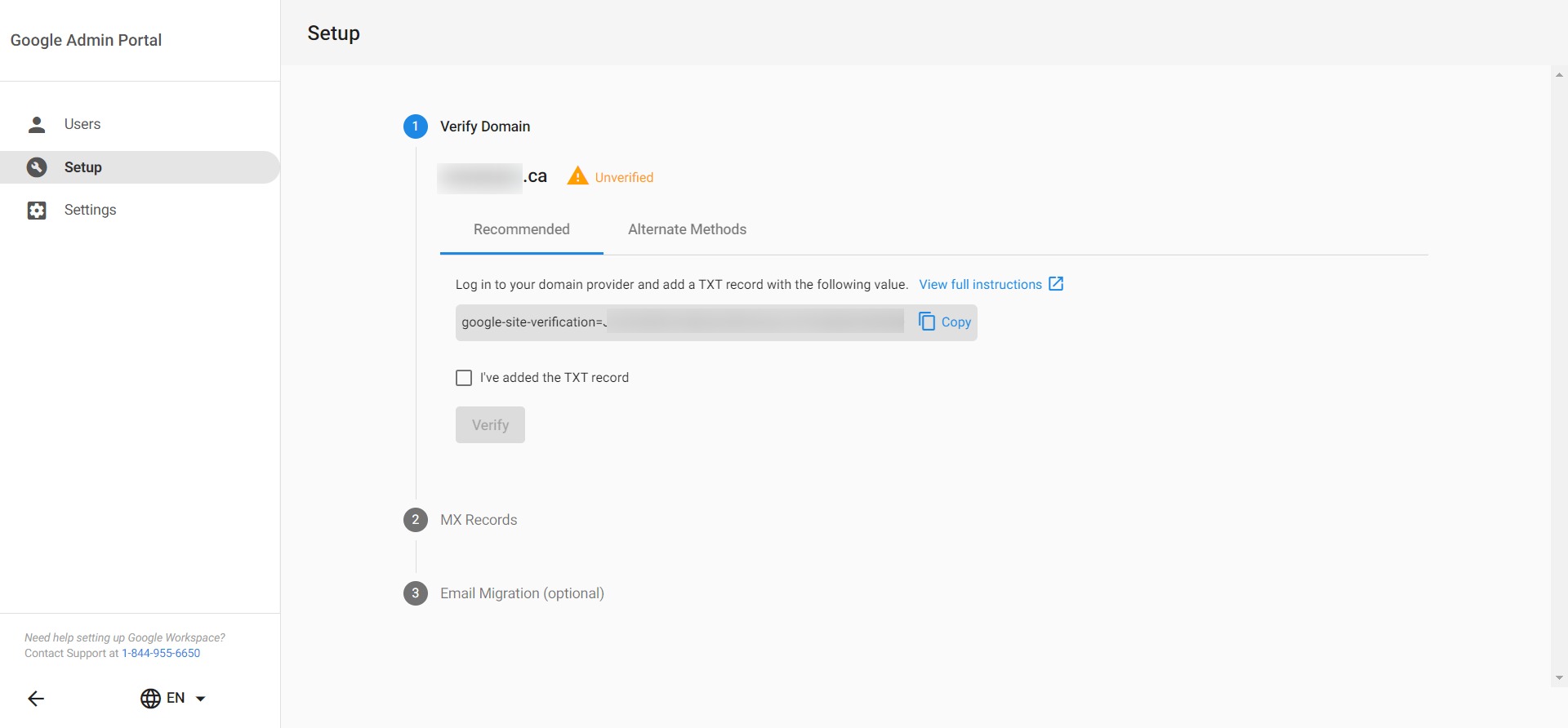The image size is (1568, 728).
Task: Open Settings in the sidebar menu
Action: point(140,211)
